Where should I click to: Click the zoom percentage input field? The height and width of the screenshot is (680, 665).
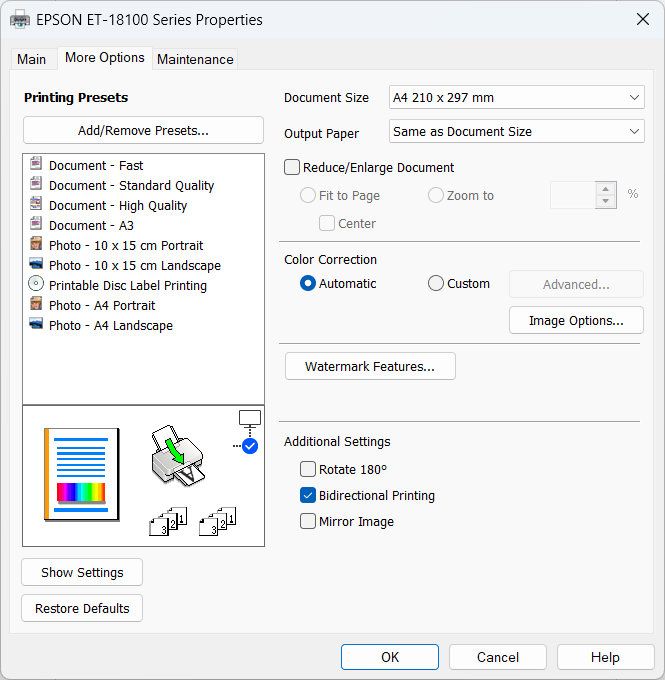(x=573, y=195)
